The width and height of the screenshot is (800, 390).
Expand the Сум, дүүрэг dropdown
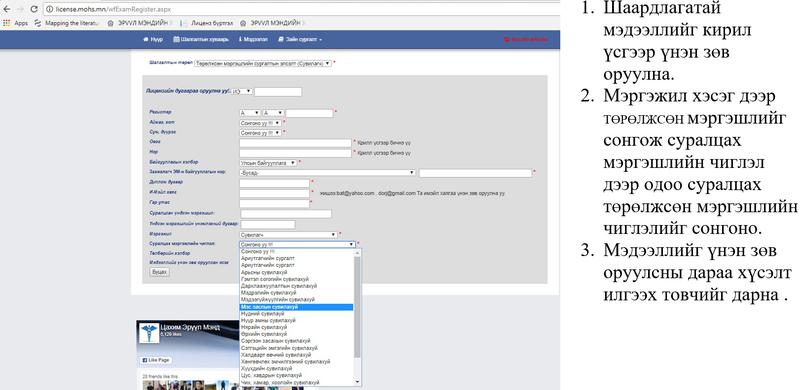click(260, 133)
